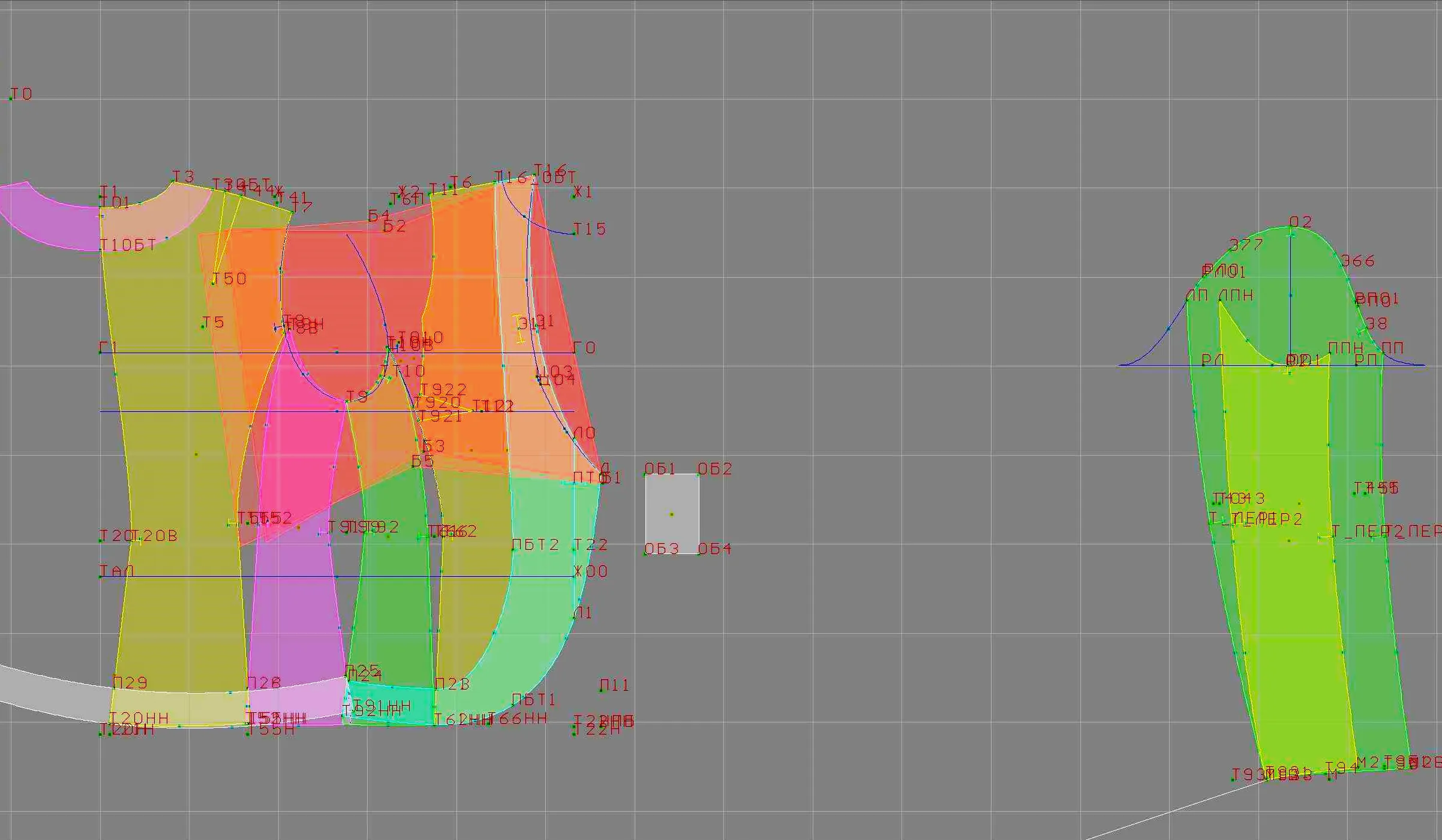Pick point П23 at the hem
Screen dimensions: 1442x840
pyautogui.click(x=436, y=688)
